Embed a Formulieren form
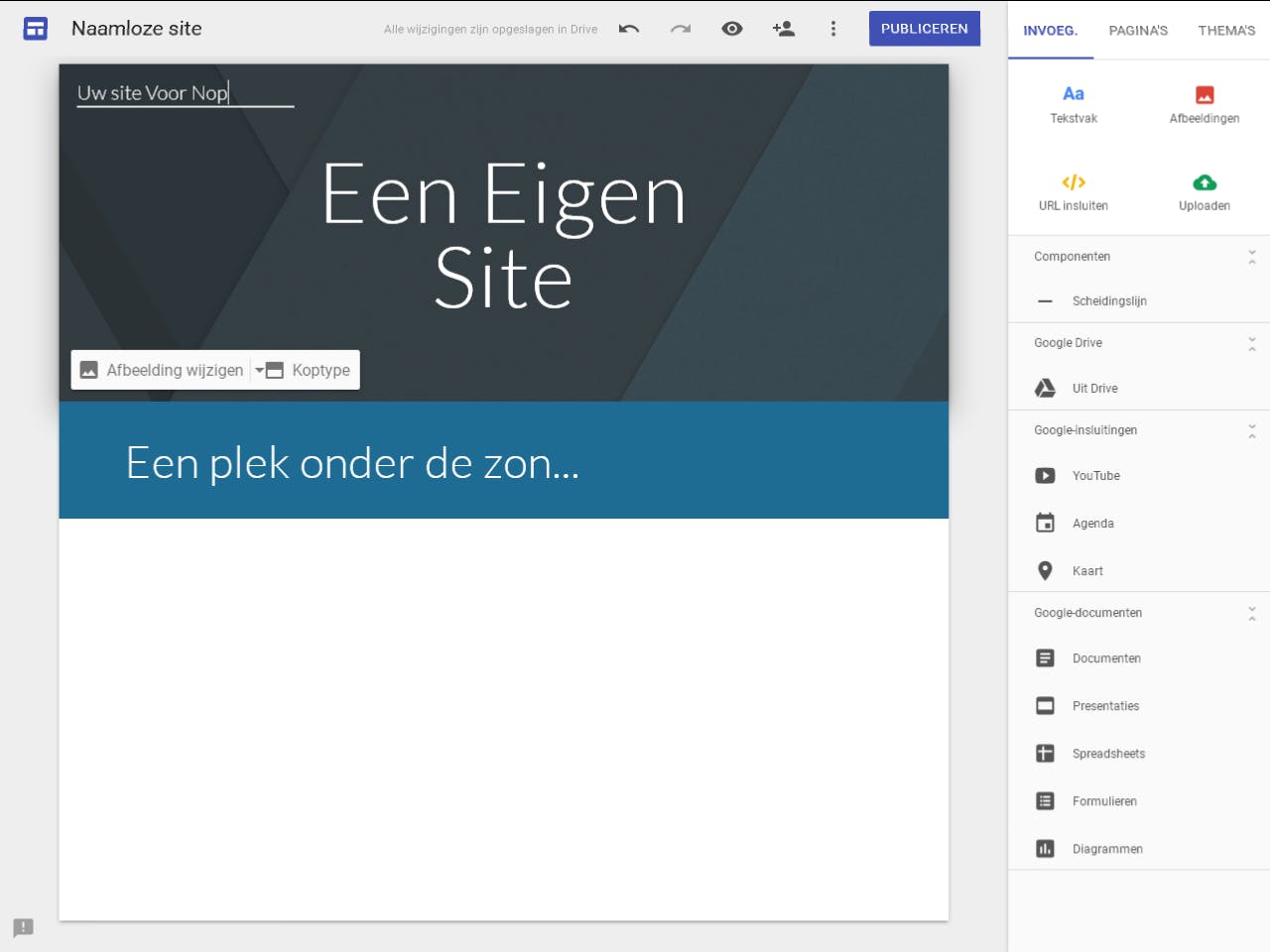Screen dimensions: 1270x952 [1103, 800]
